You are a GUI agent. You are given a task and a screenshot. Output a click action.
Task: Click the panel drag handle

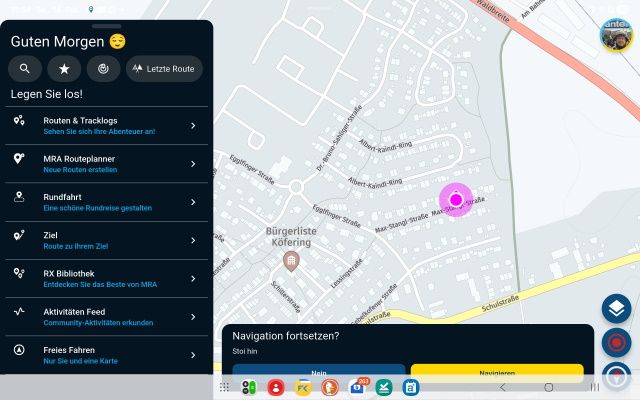click(x=105, y=25)
